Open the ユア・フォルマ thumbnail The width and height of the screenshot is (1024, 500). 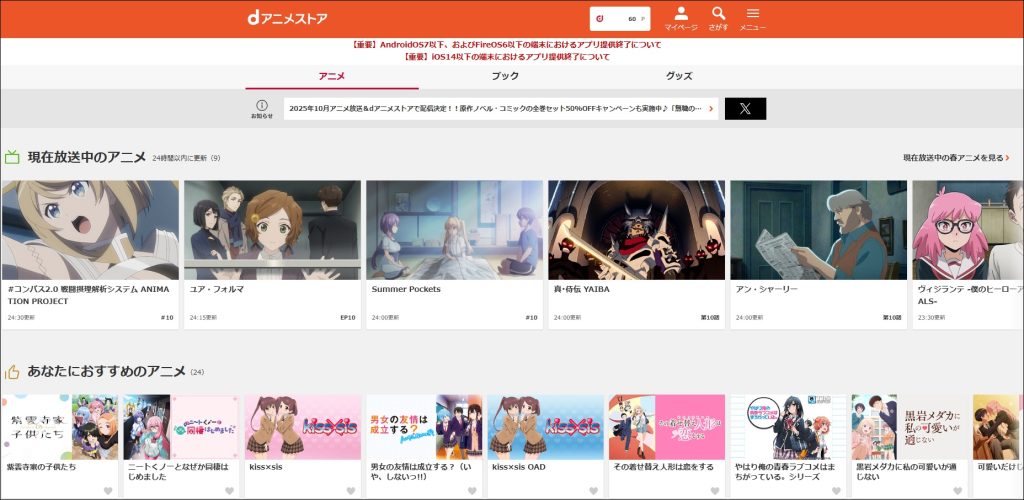[x=272, y=230]
